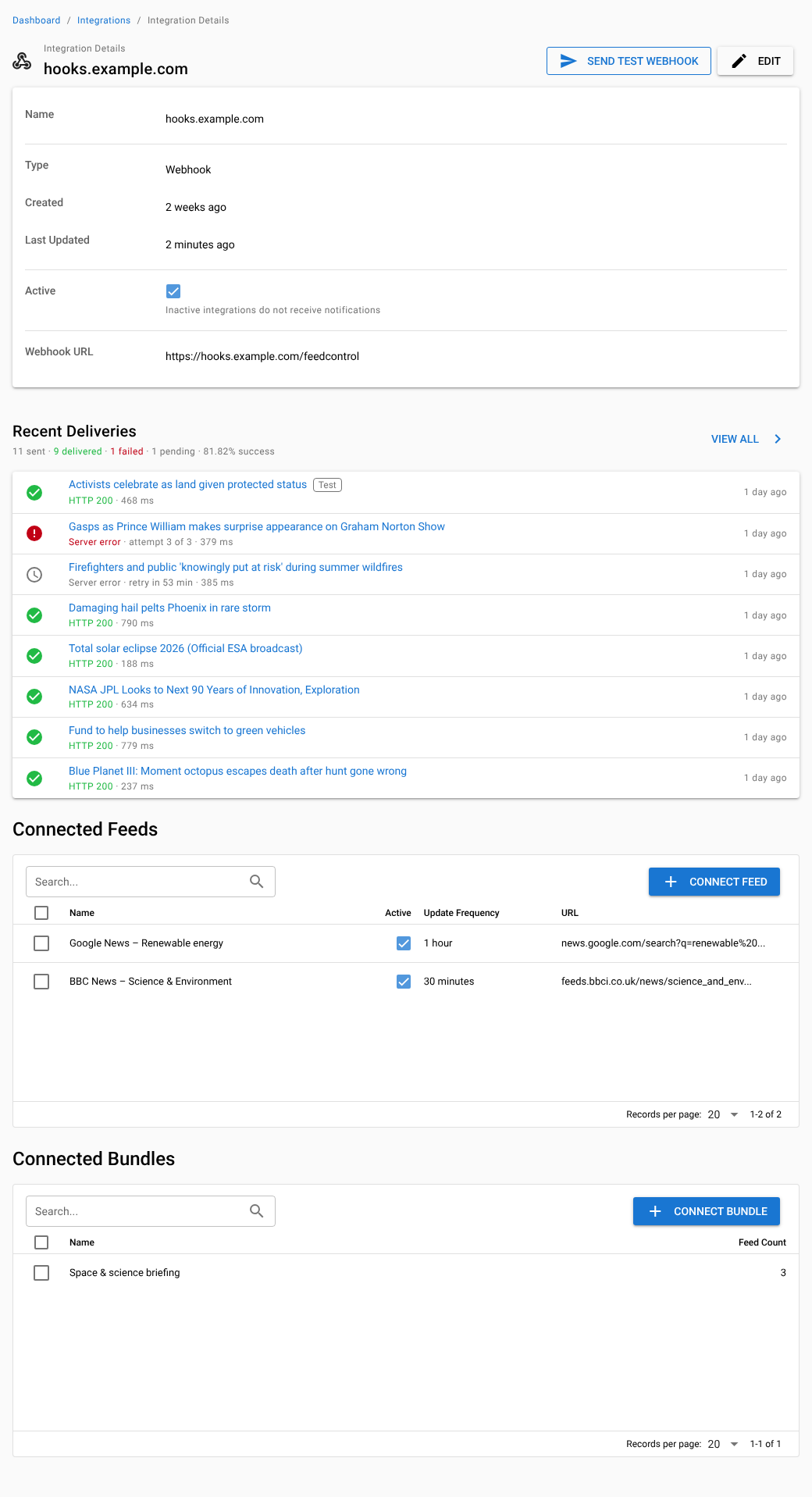Click the plus icon on Connect Bundle button
This screenshot has width=812, height=1497.
(655, 1211)
